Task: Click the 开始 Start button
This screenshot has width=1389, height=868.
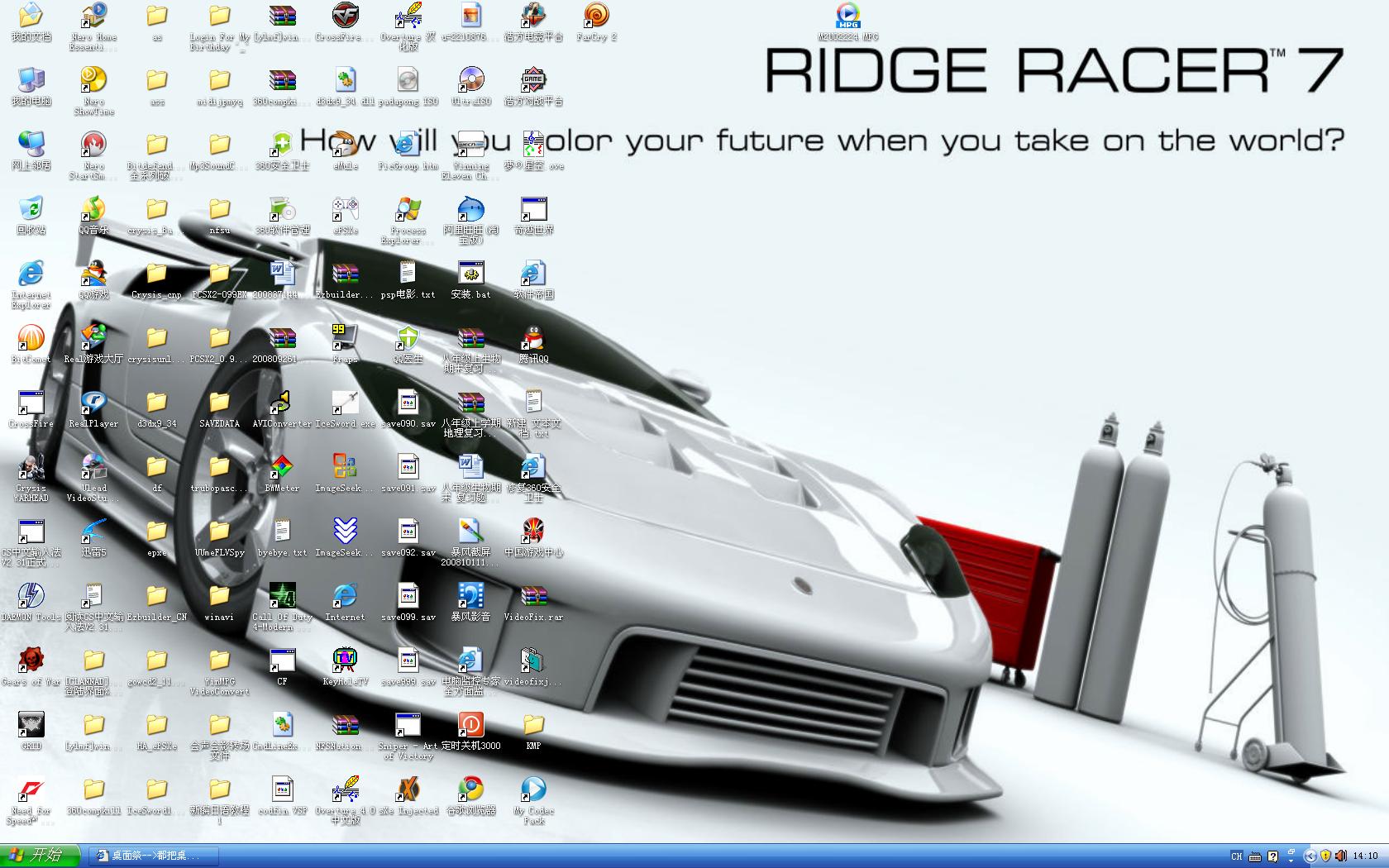Action: point(41,856)
